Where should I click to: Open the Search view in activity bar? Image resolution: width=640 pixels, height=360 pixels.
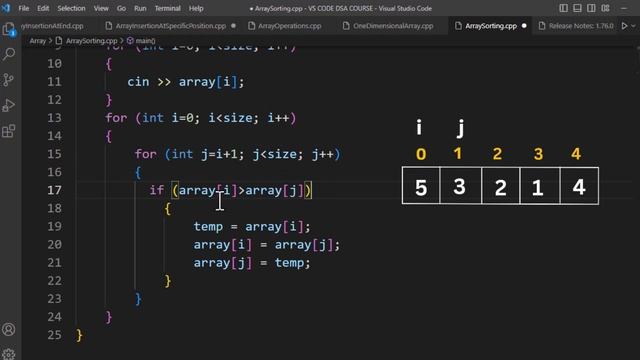pyautogui.click(x=9, y=54)
